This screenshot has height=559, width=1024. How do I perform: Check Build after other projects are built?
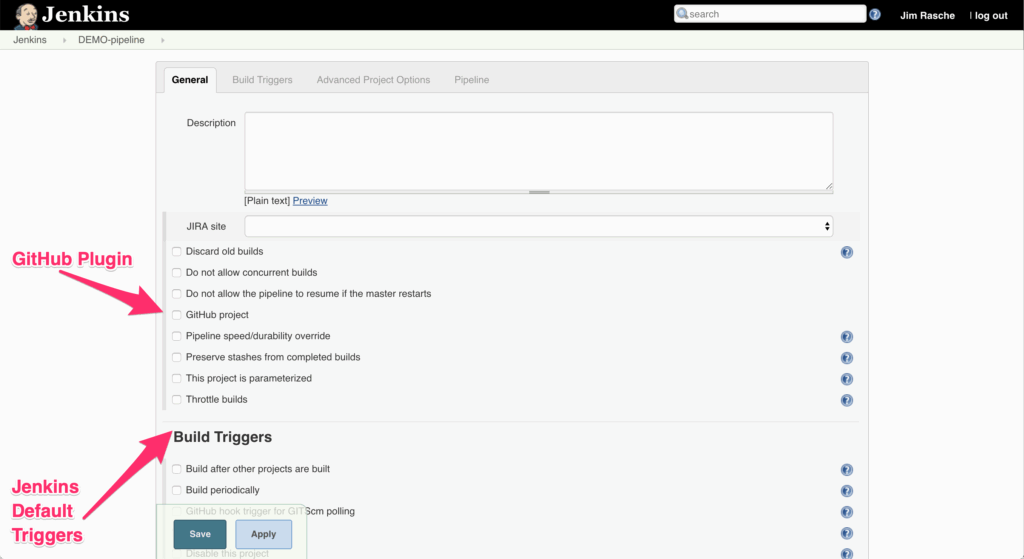coord(176,469)
